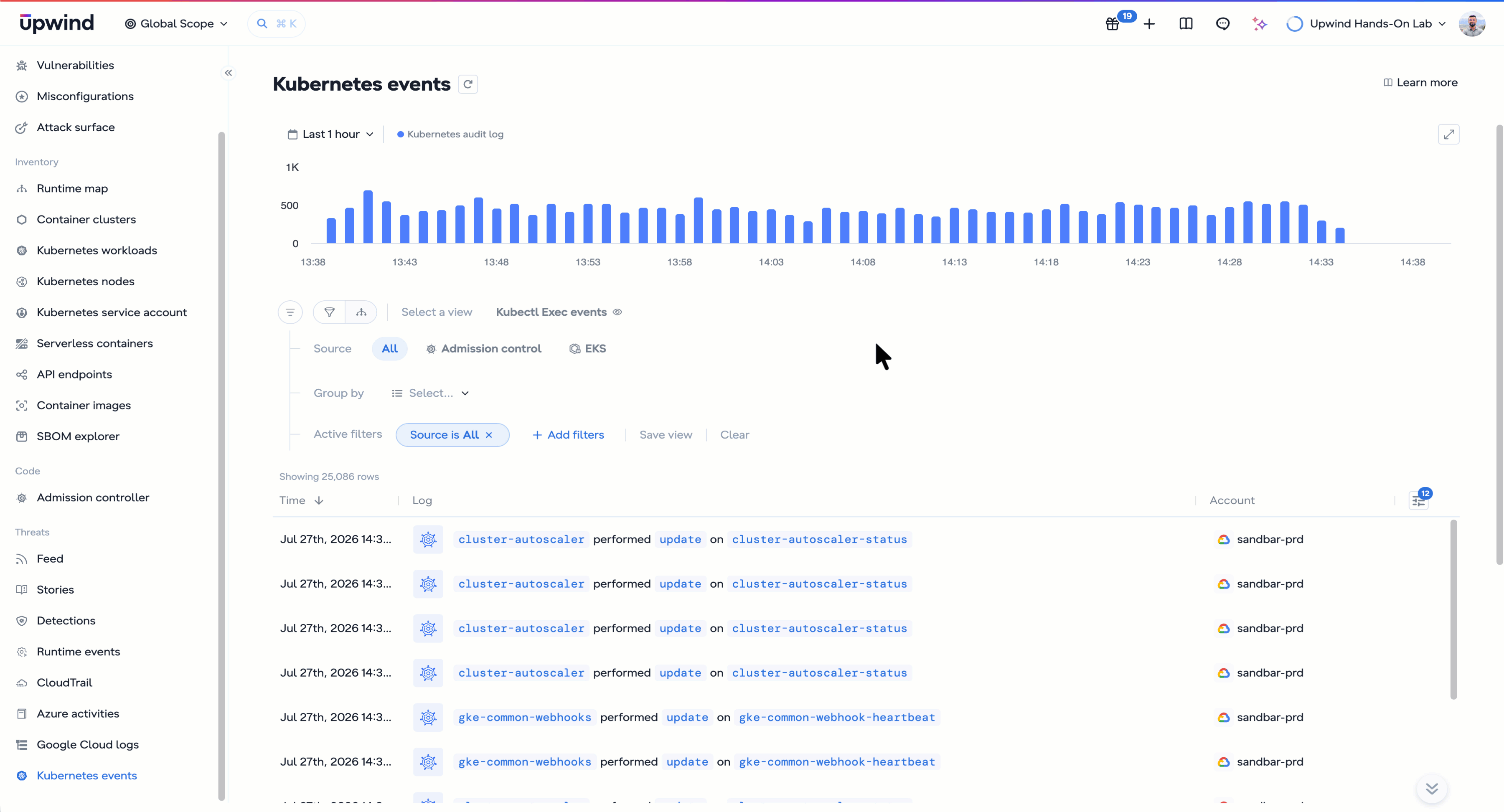Click the Feed icon in Threats
The height and width of the screenshot is (812, 1504).
22,558
